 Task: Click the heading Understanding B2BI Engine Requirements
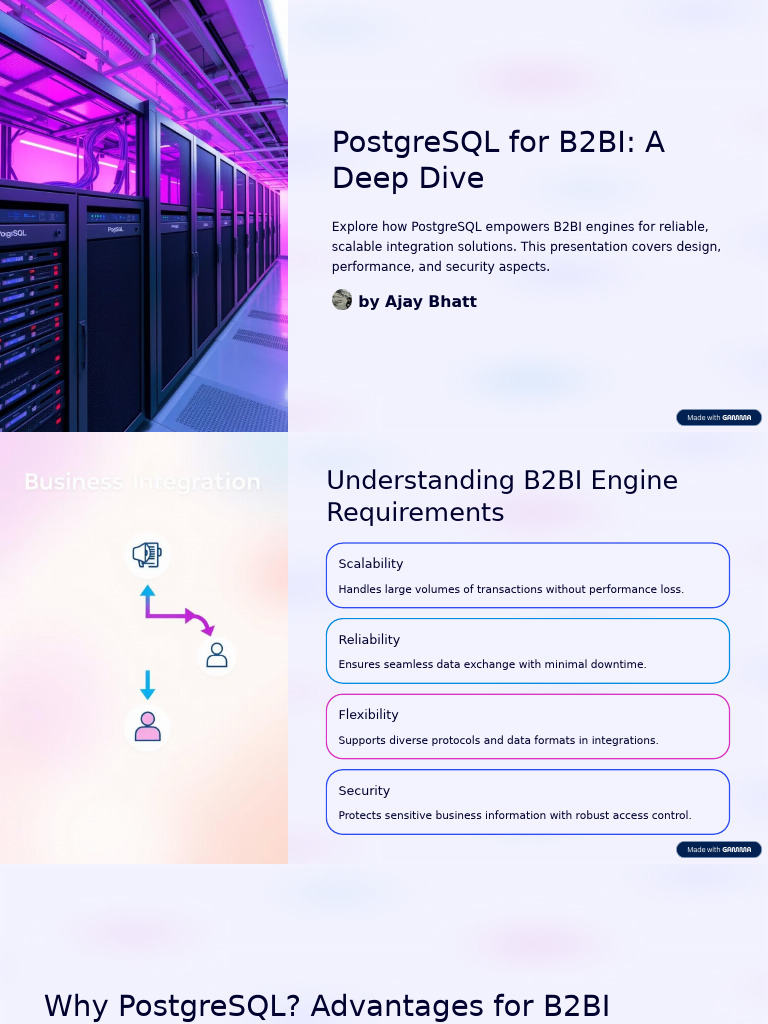tap(502, 496)
